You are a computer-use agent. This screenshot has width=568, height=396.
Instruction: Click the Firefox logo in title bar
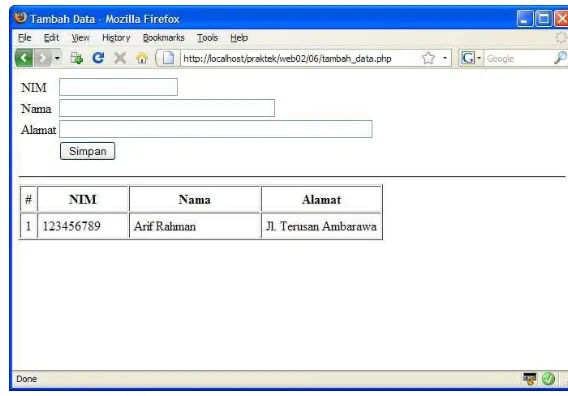21,17
